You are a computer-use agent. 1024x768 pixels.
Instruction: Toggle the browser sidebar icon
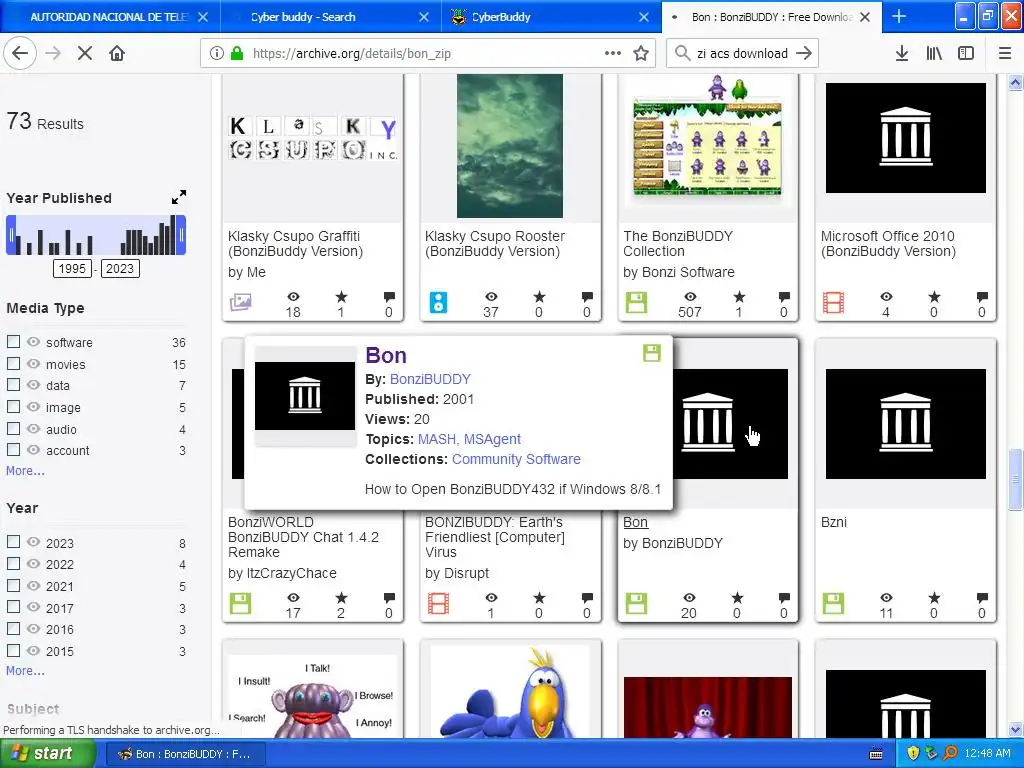(966, 54)
